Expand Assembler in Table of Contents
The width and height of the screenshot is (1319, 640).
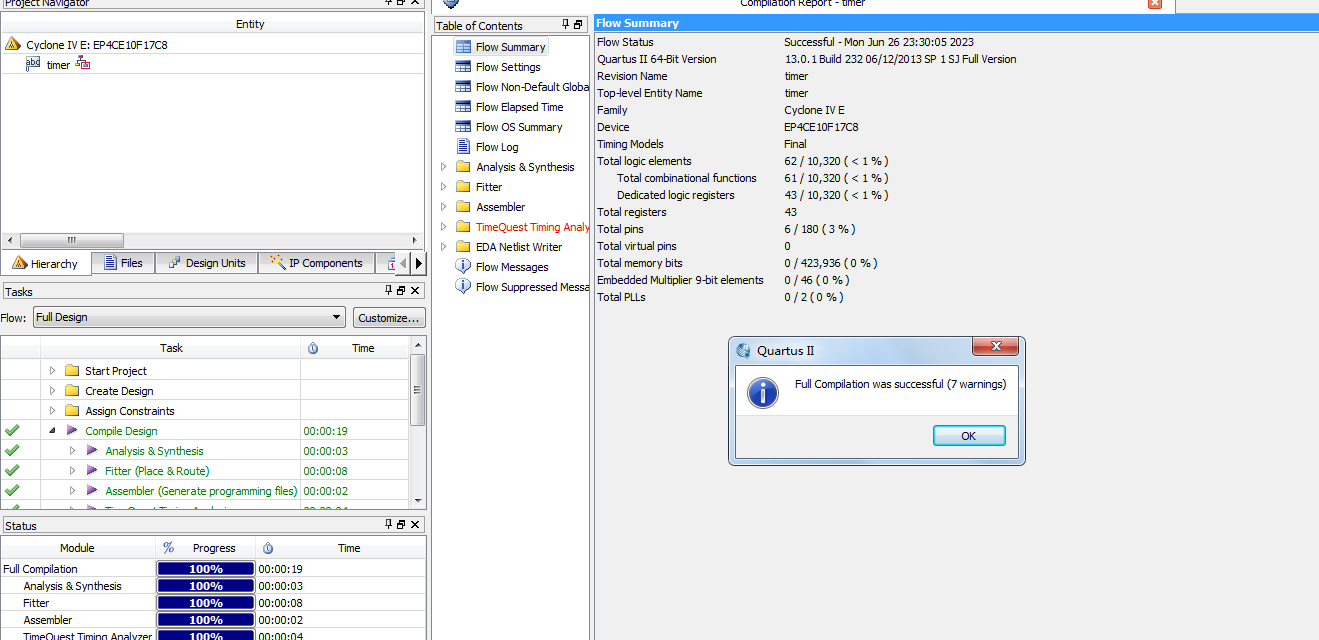tap(444, 207)
